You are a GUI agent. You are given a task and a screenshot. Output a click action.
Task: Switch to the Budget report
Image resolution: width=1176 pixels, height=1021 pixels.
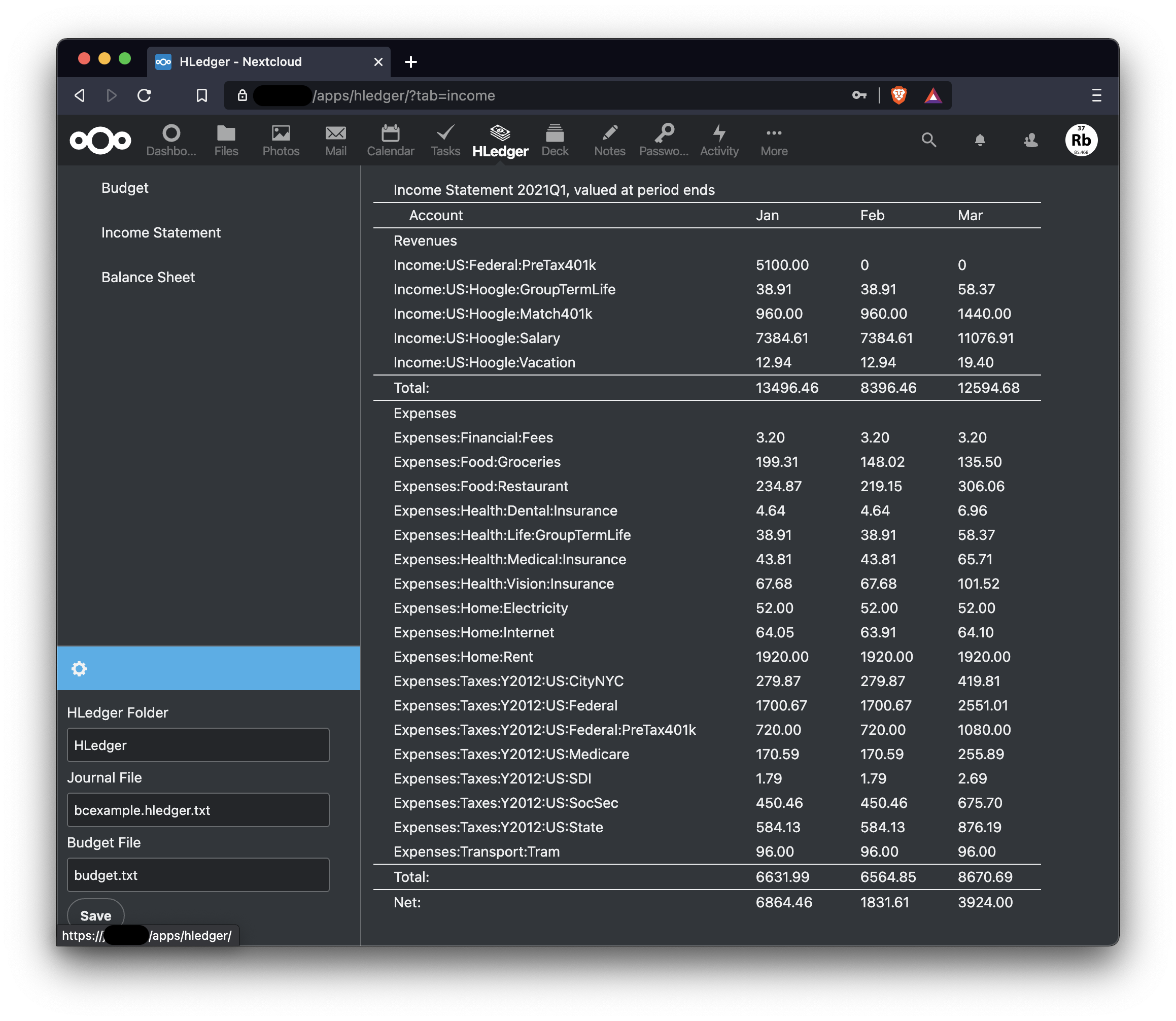coord(125,188)
